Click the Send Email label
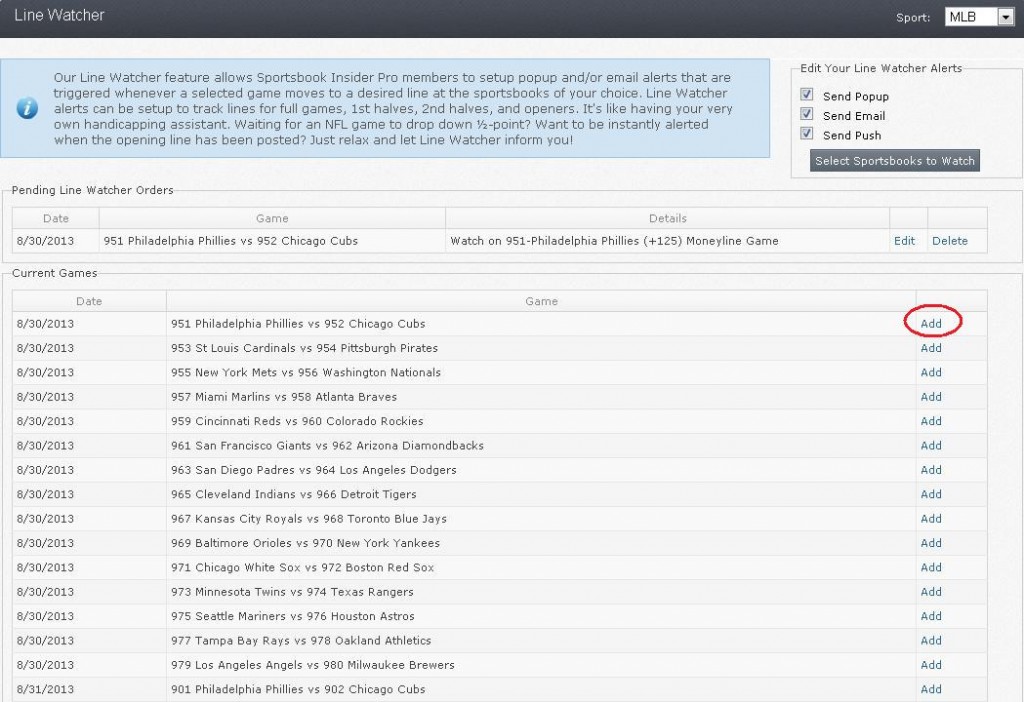 (x=854, y=116)
